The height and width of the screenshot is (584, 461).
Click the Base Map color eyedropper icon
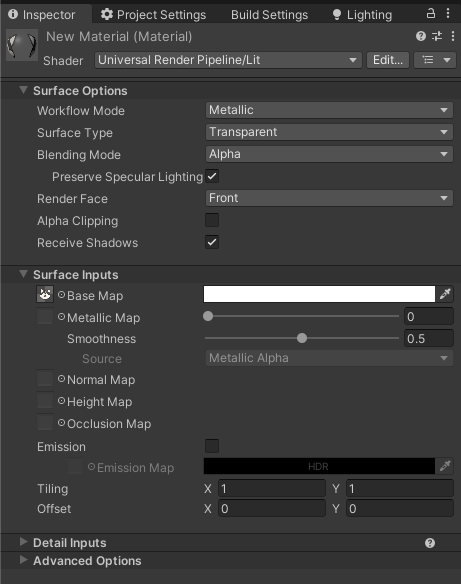pos(445,294)
